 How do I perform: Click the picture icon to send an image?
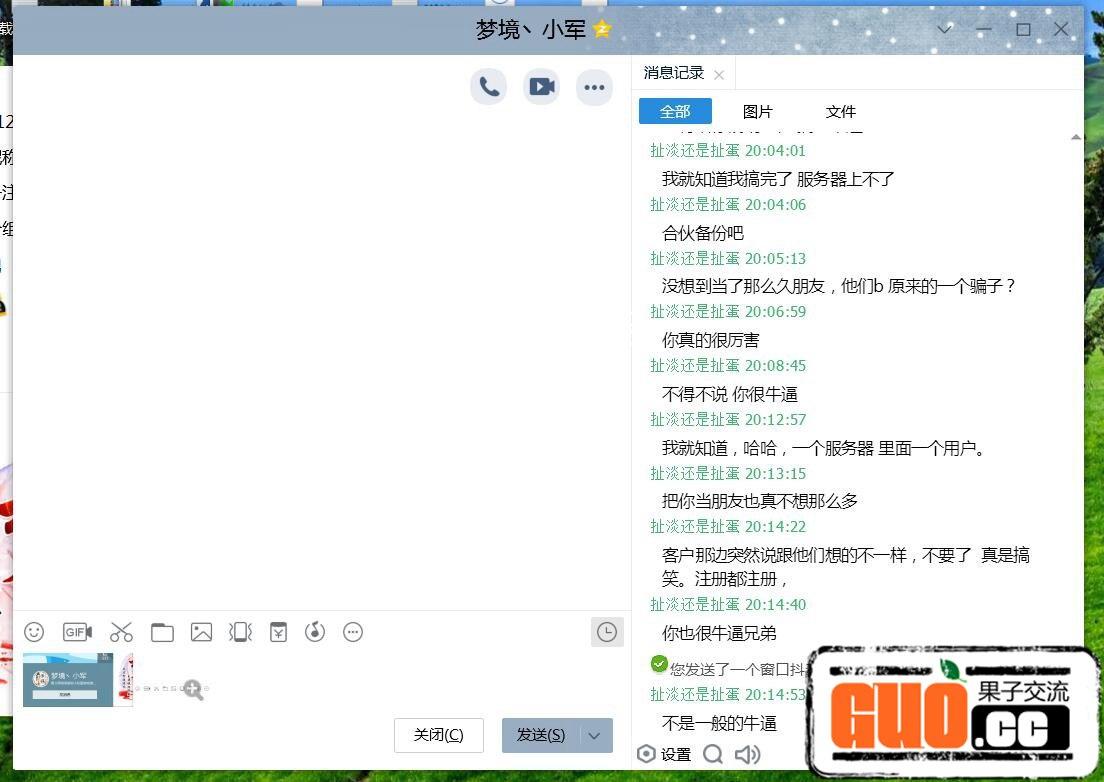coord(201,632)
